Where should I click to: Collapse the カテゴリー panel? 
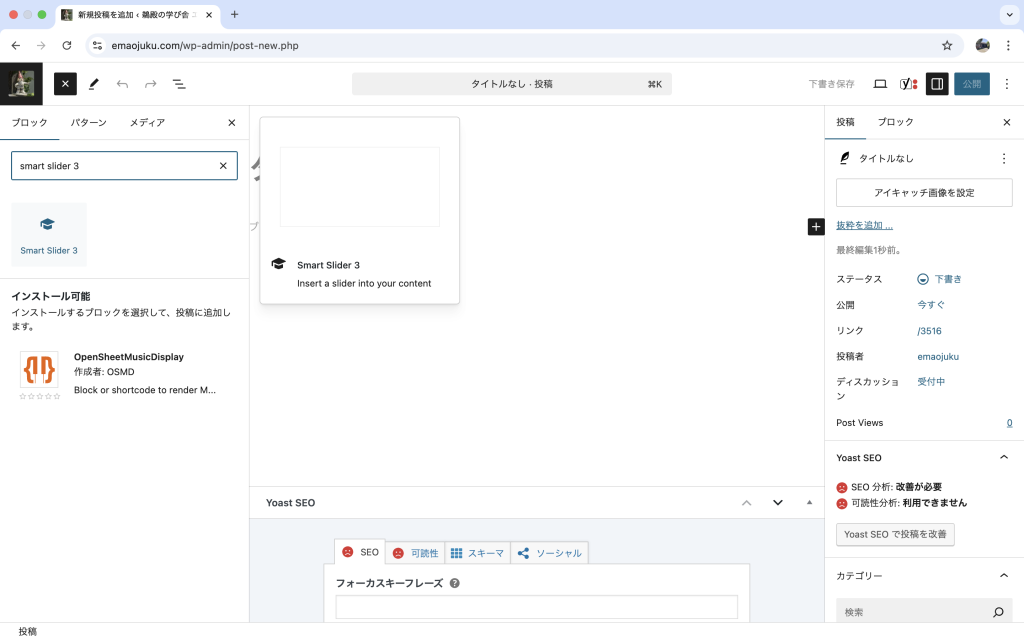point(1004,575)
